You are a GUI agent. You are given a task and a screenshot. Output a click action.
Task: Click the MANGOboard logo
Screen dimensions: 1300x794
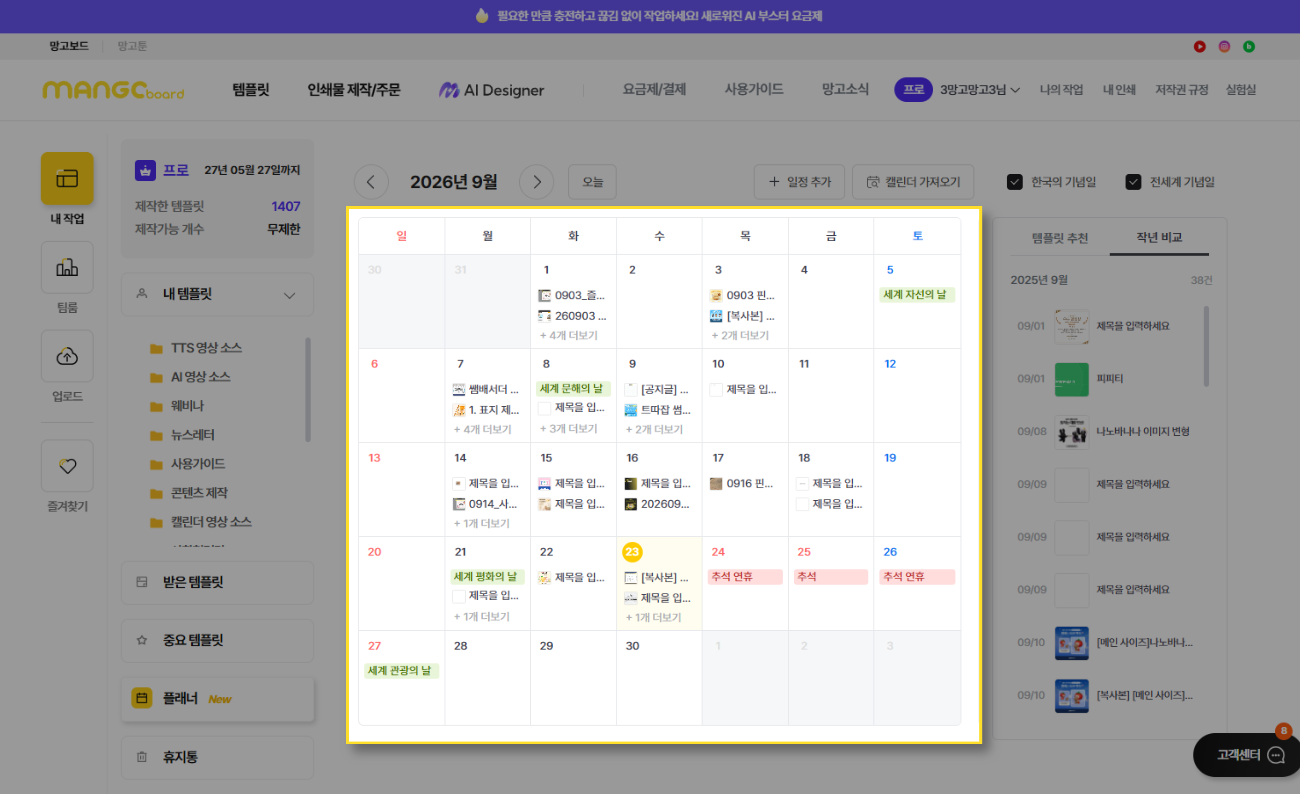tap(113, 90)
